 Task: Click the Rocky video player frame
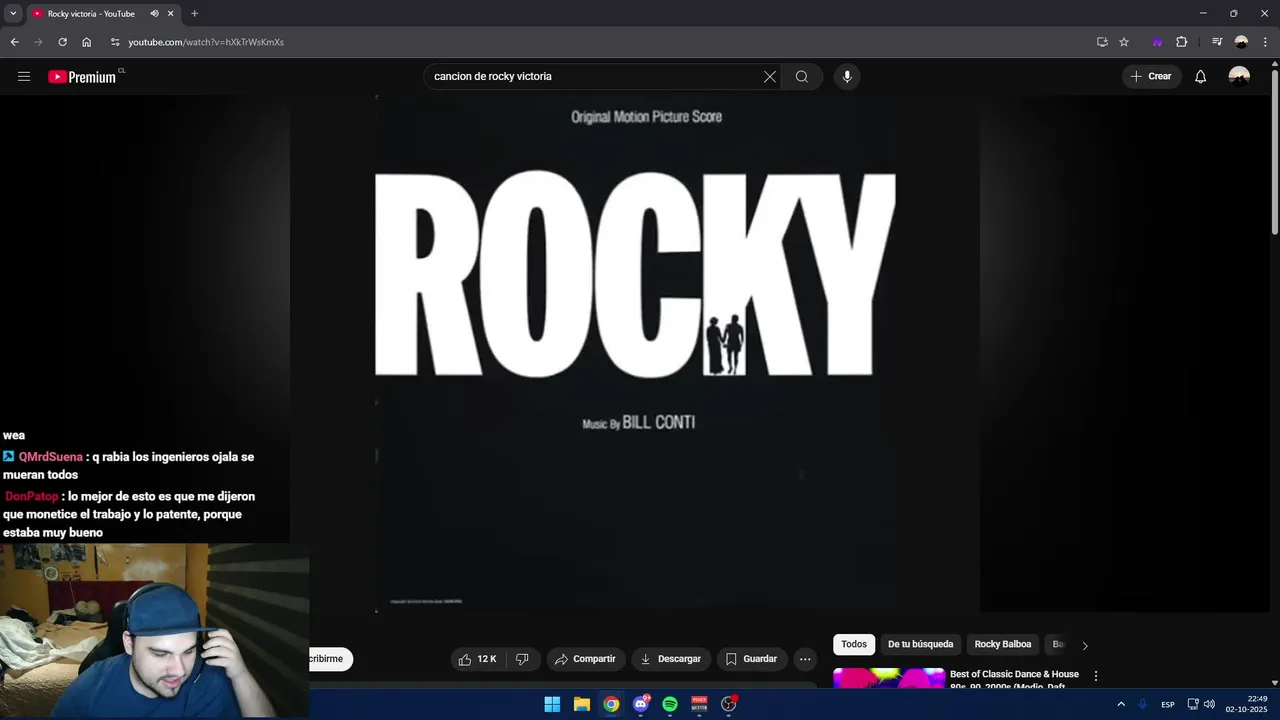click(x=635, y=355)
